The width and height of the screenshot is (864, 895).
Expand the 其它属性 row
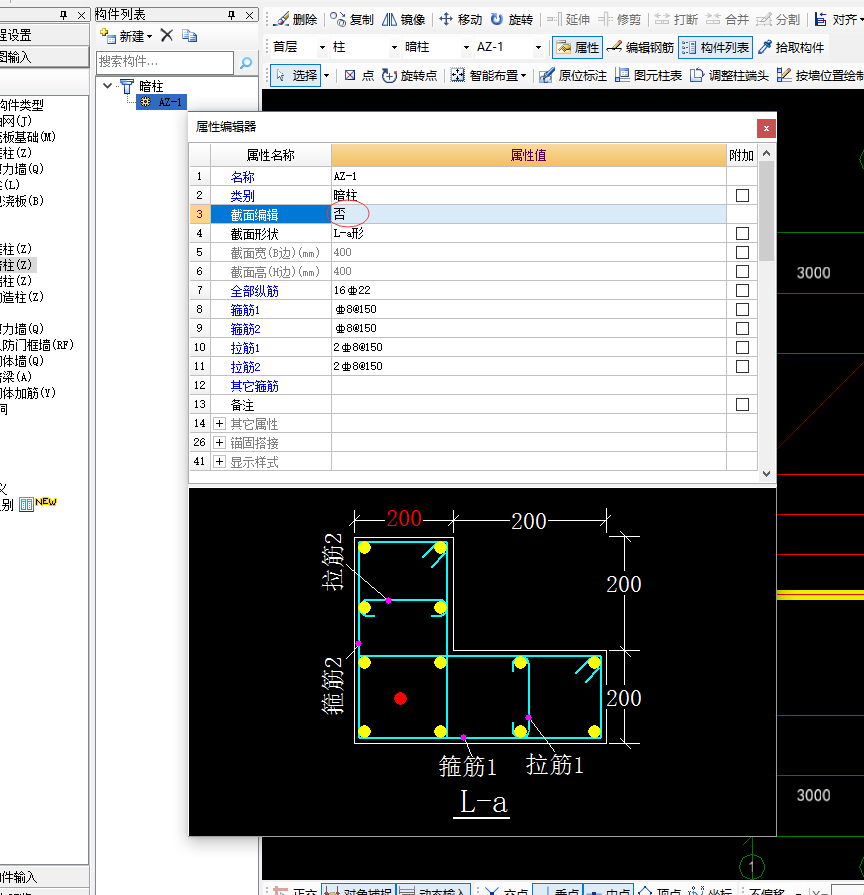coord(219,424)
